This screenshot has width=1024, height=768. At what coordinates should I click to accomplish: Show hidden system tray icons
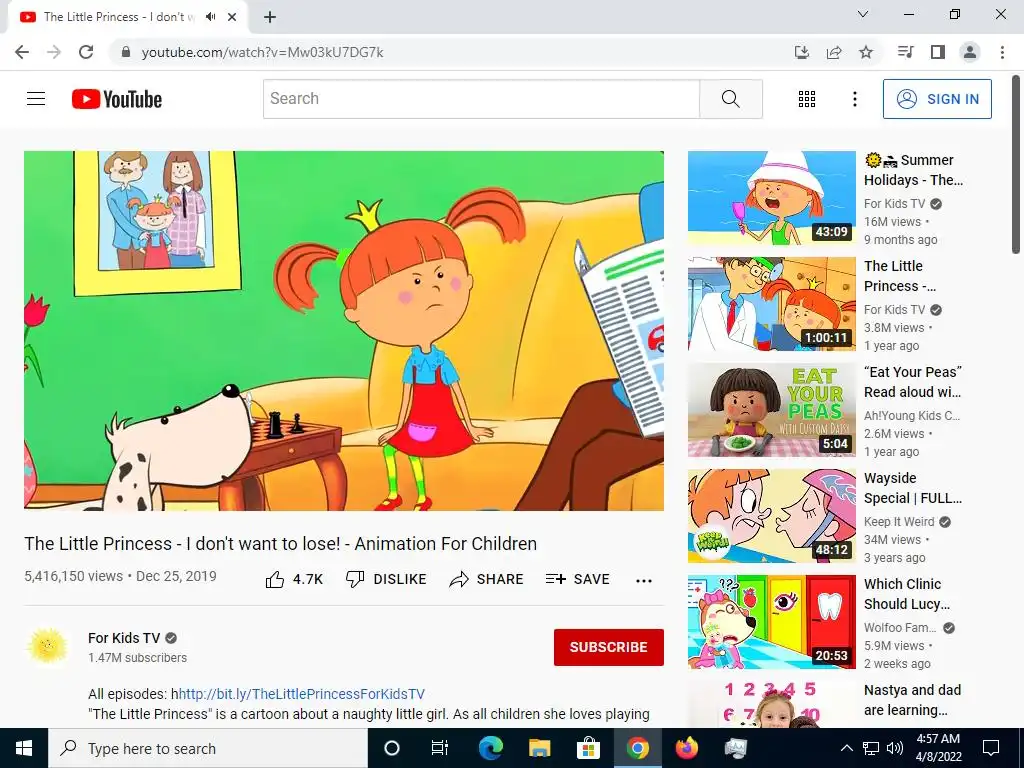coord(846,748)
